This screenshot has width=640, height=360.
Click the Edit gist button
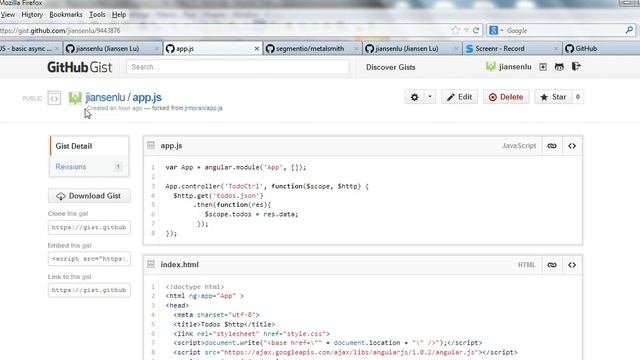click(x=459, y=97)
